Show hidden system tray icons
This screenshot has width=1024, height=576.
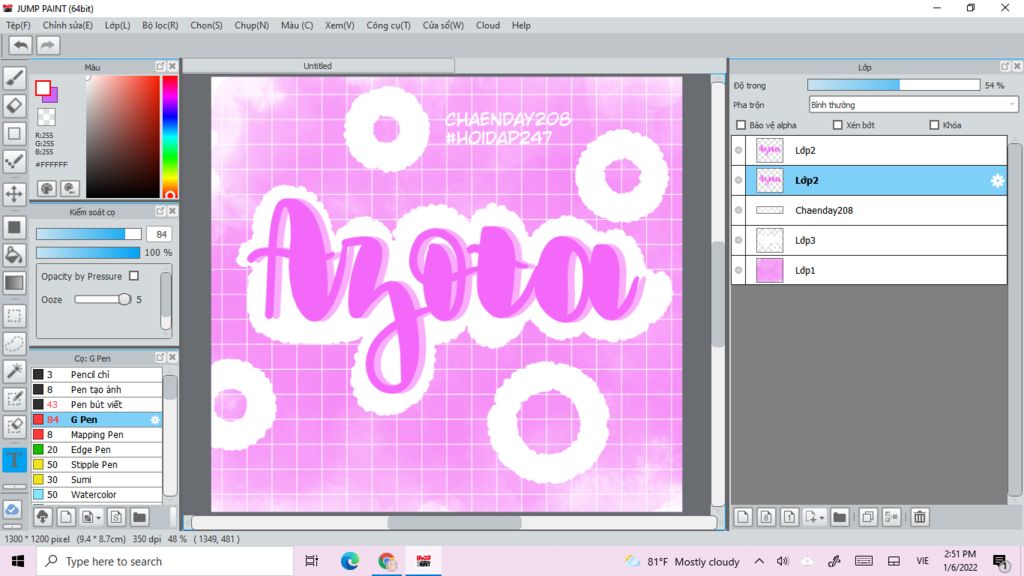[759, 561]
